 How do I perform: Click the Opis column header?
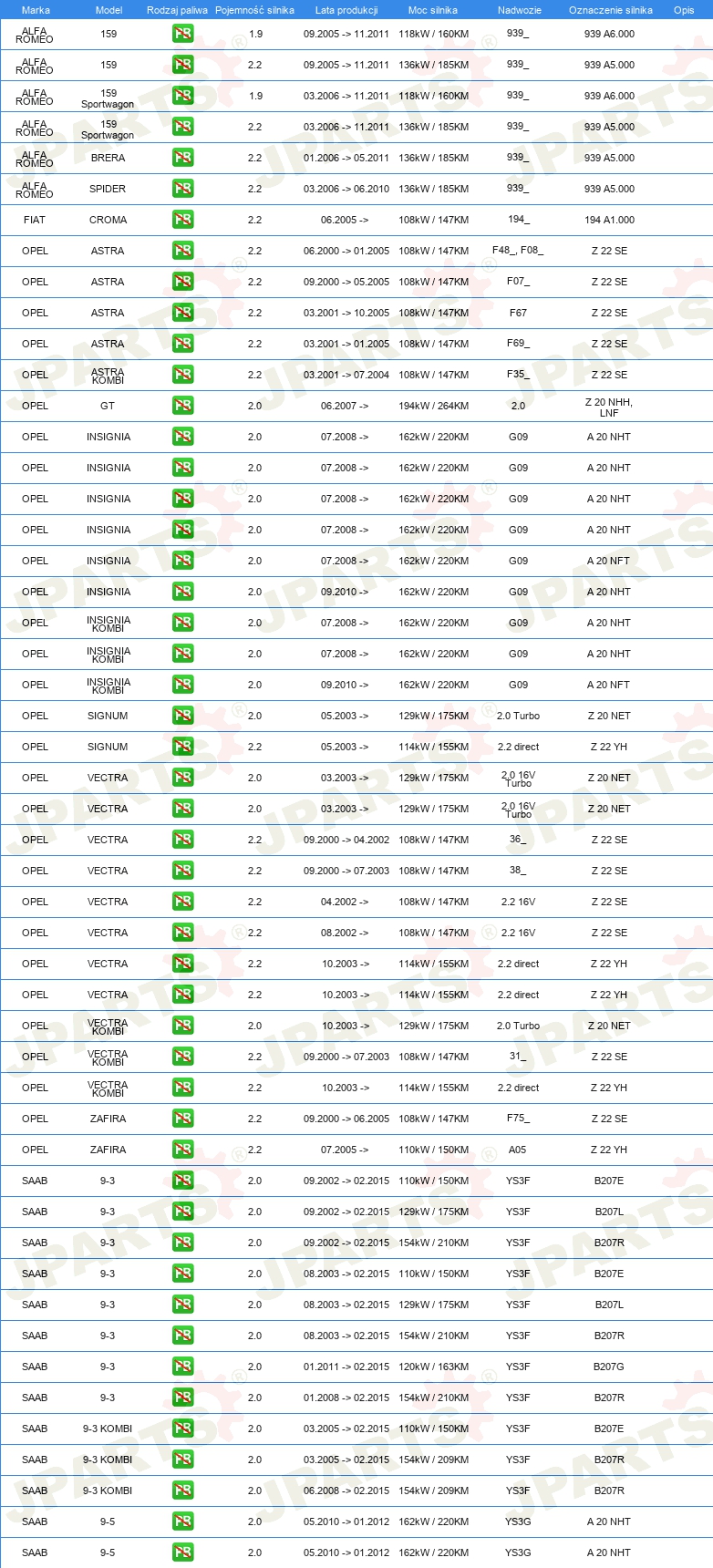[x=684, y=10]
